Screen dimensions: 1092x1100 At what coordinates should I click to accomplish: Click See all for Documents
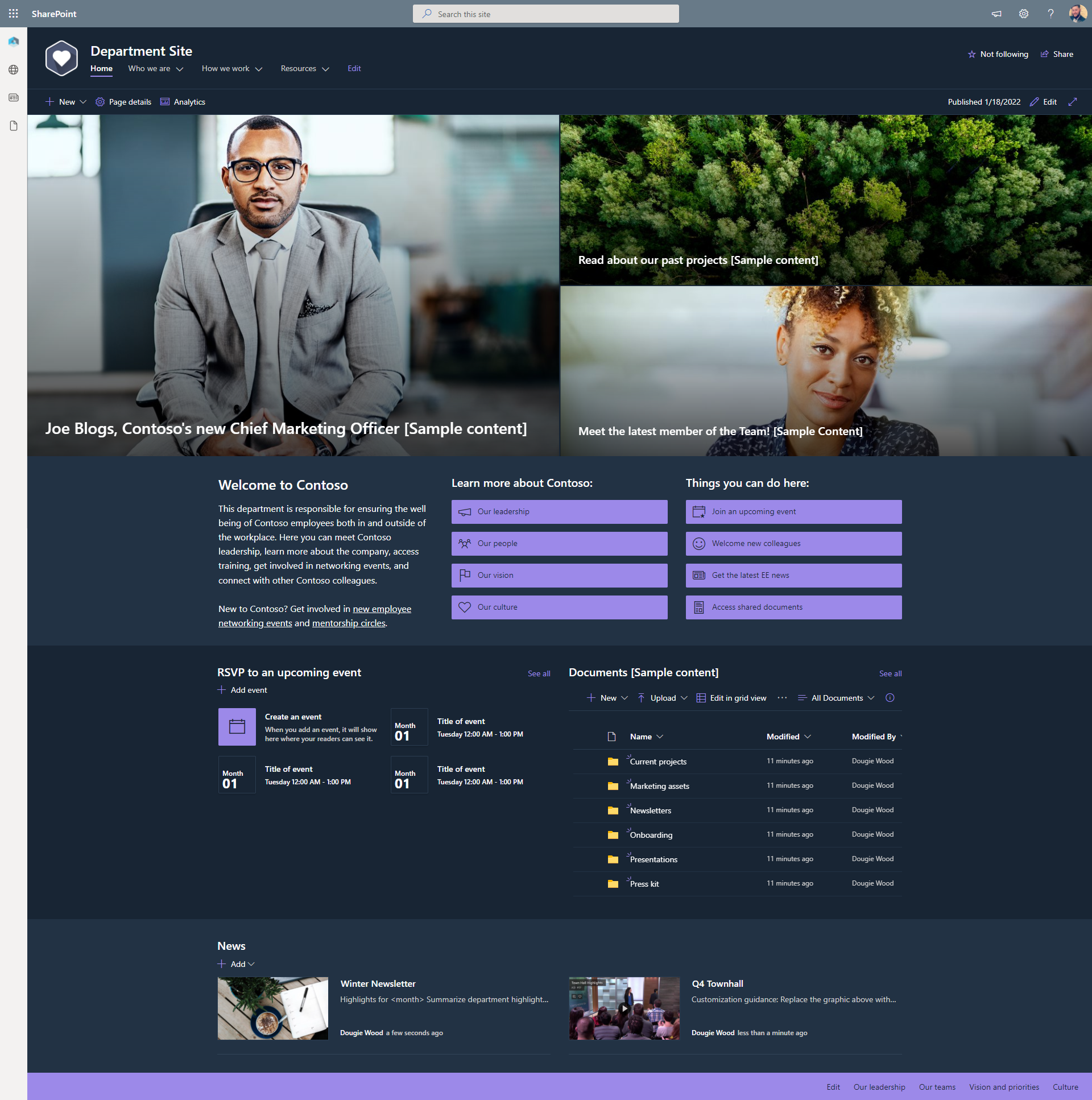(x=890, y=673)
